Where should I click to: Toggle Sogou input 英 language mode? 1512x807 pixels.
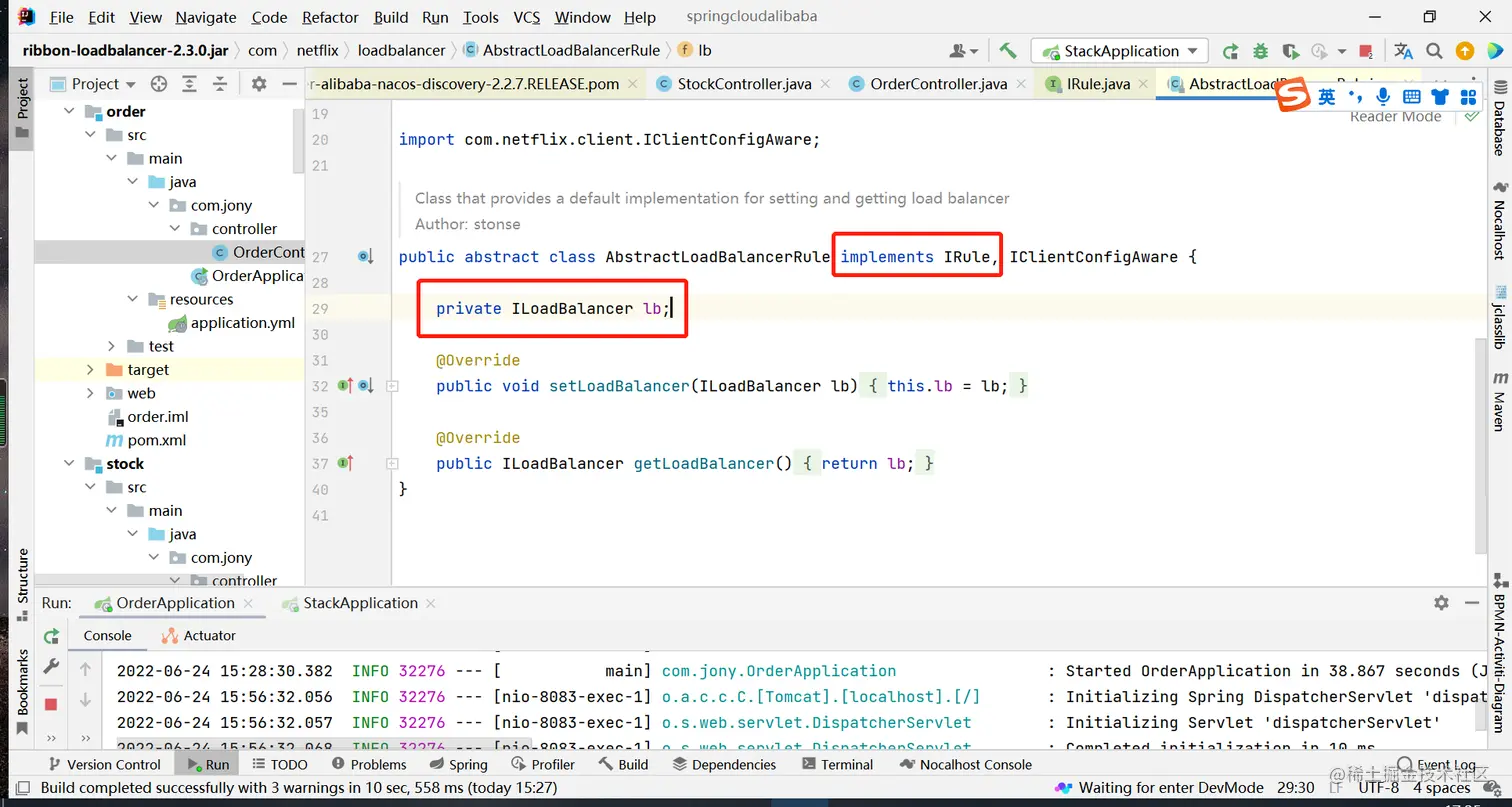point(1327,96)
